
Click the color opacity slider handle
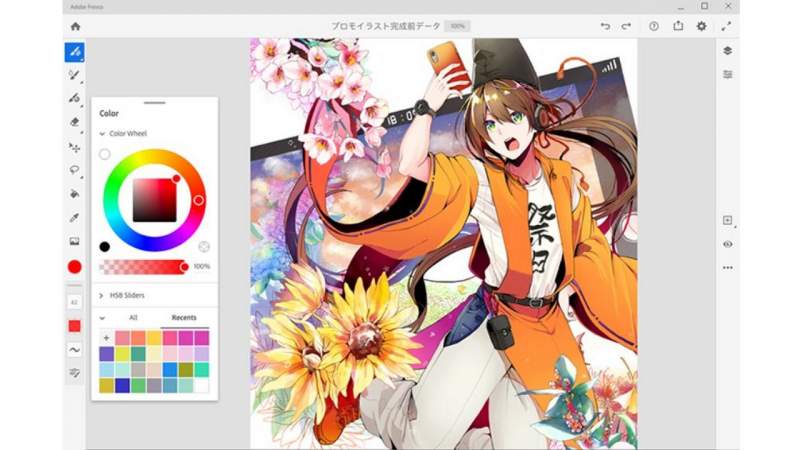click(x=184, y=267)
